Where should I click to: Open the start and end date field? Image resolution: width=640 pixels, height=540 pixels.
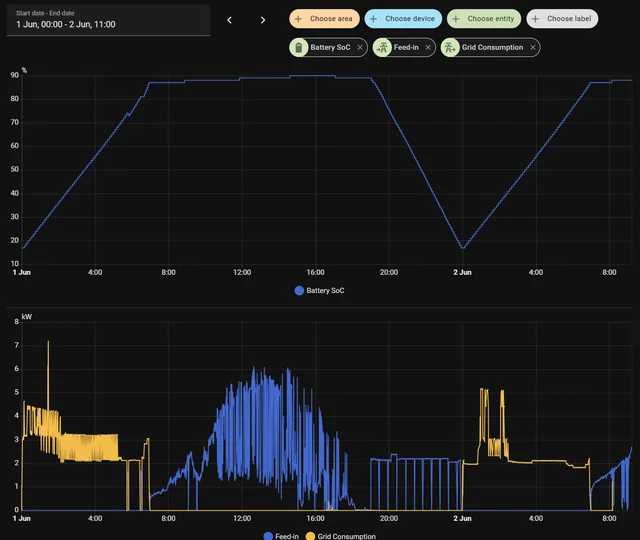click(108, 19)
